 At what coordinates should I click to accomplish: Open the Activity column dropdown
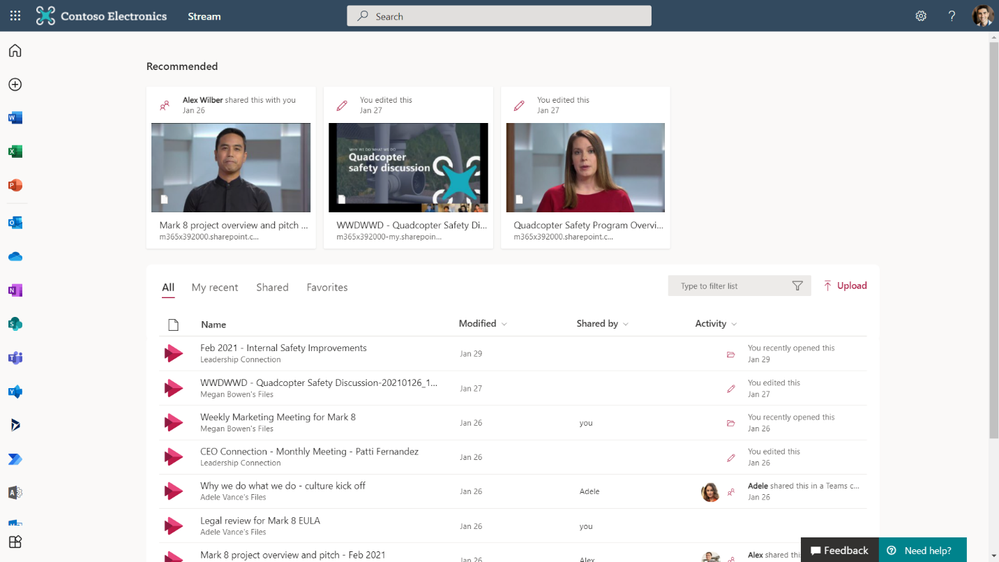pos(715,324)
